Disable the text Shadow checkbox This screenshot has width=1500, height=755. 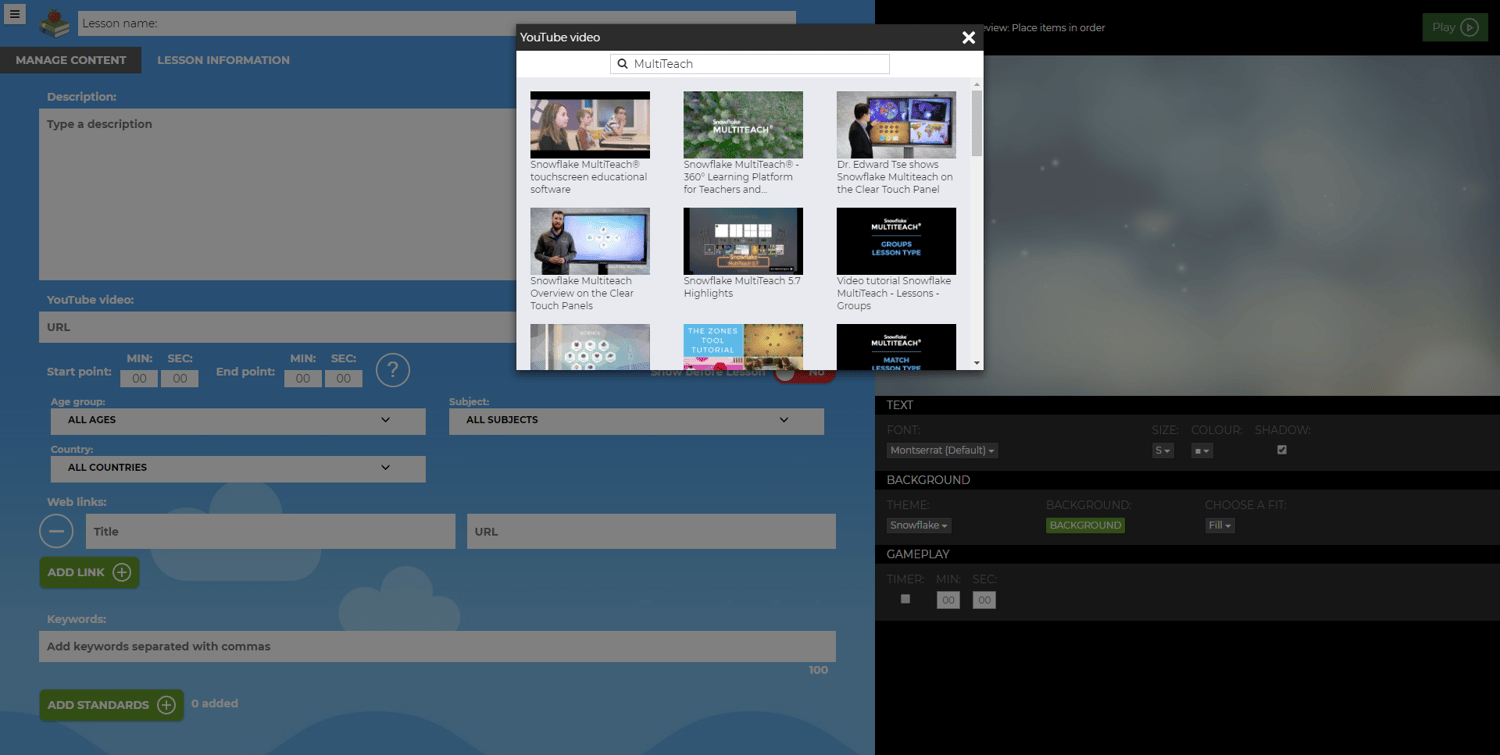tap(1281, 450)
